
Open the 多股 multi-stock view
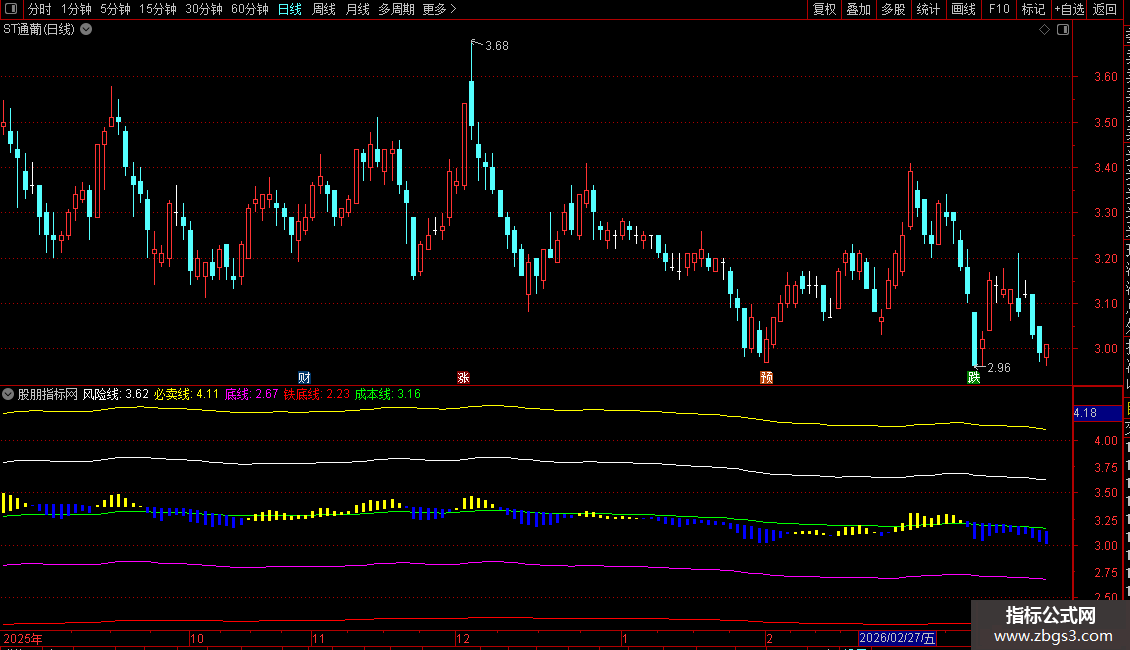(x=893, y=9)
